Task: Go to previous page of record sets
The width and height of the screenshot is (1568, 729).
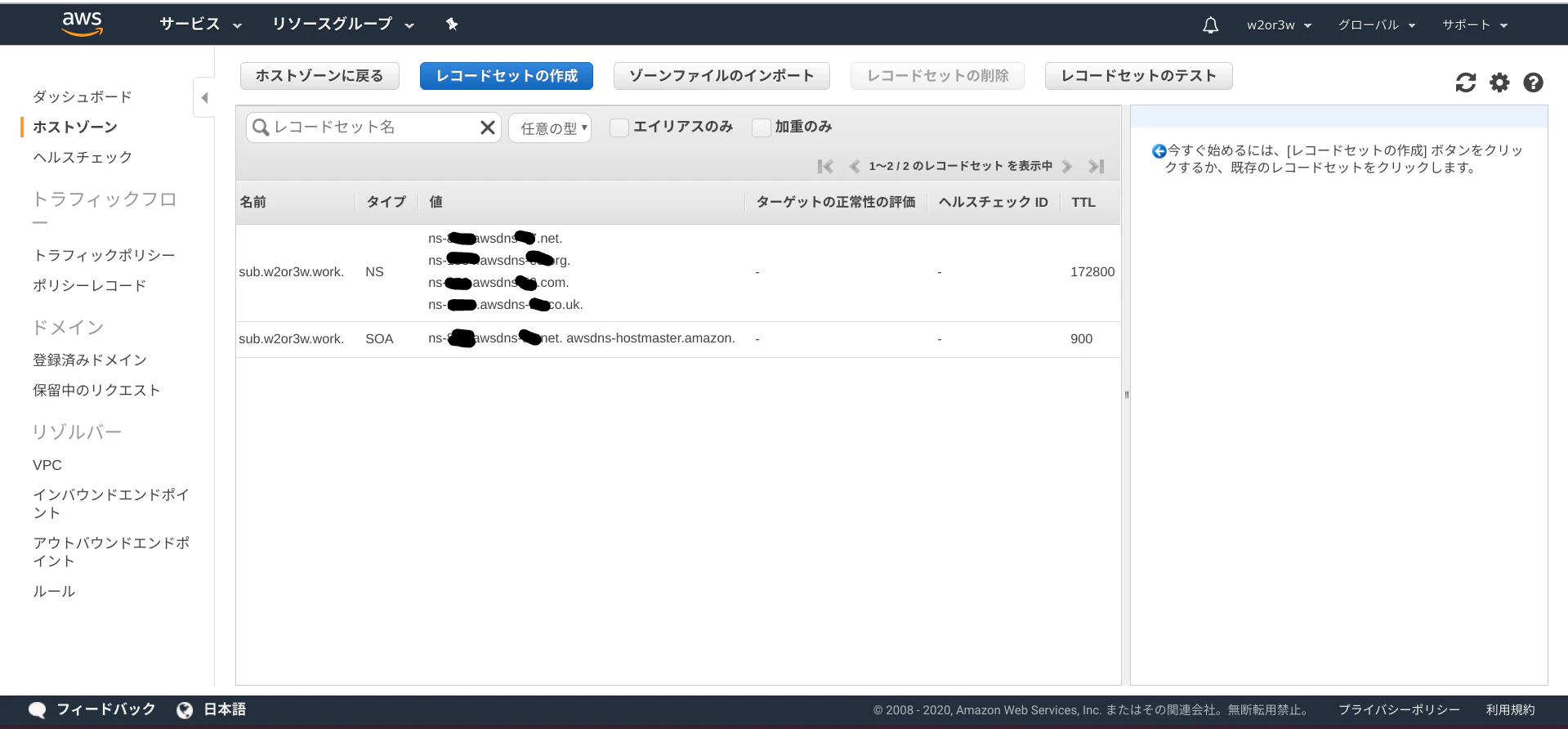Action: [x=855, y=167]
